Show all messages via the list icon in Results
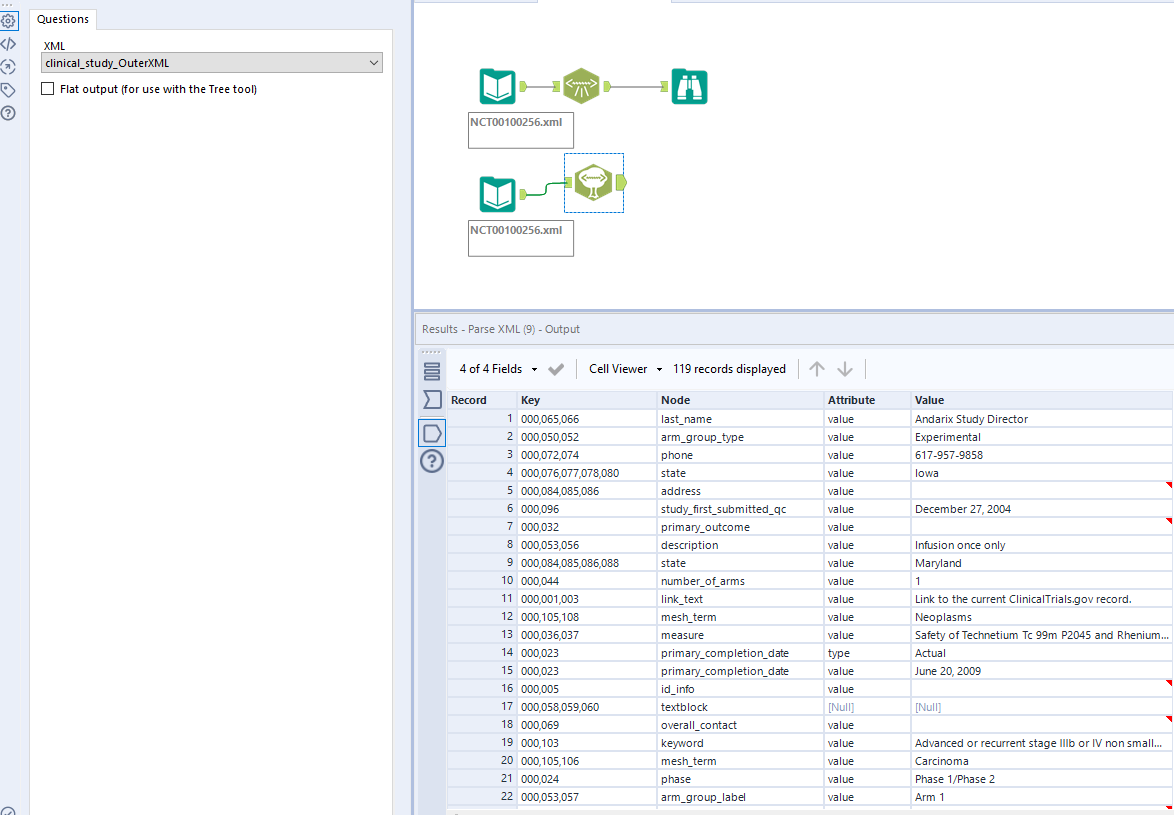This screenshot has height=815, width=1174. (x=432, y=372)
